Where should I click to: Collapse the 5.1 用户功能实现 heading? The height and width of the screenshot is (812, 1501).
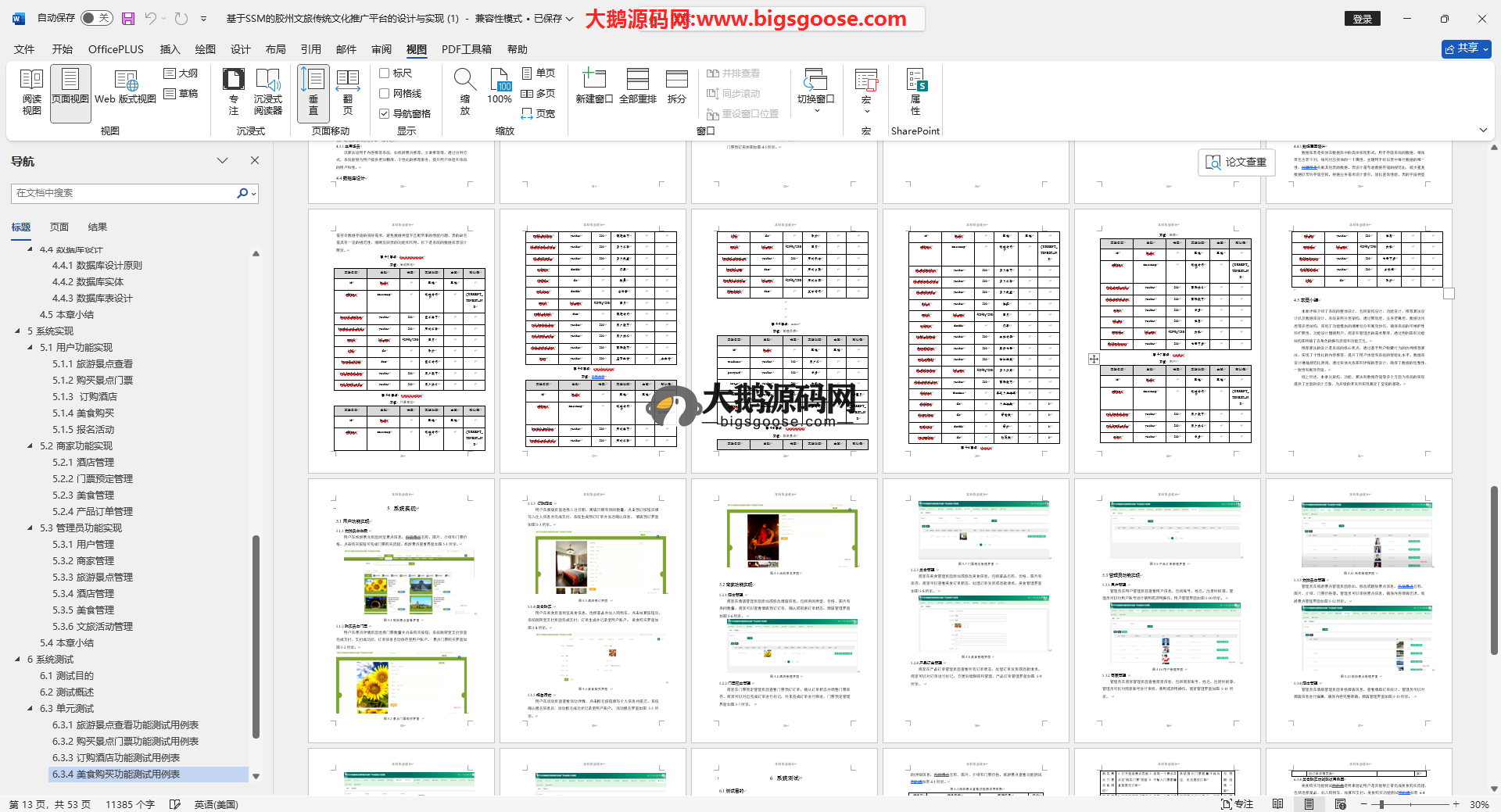point(30,348)
